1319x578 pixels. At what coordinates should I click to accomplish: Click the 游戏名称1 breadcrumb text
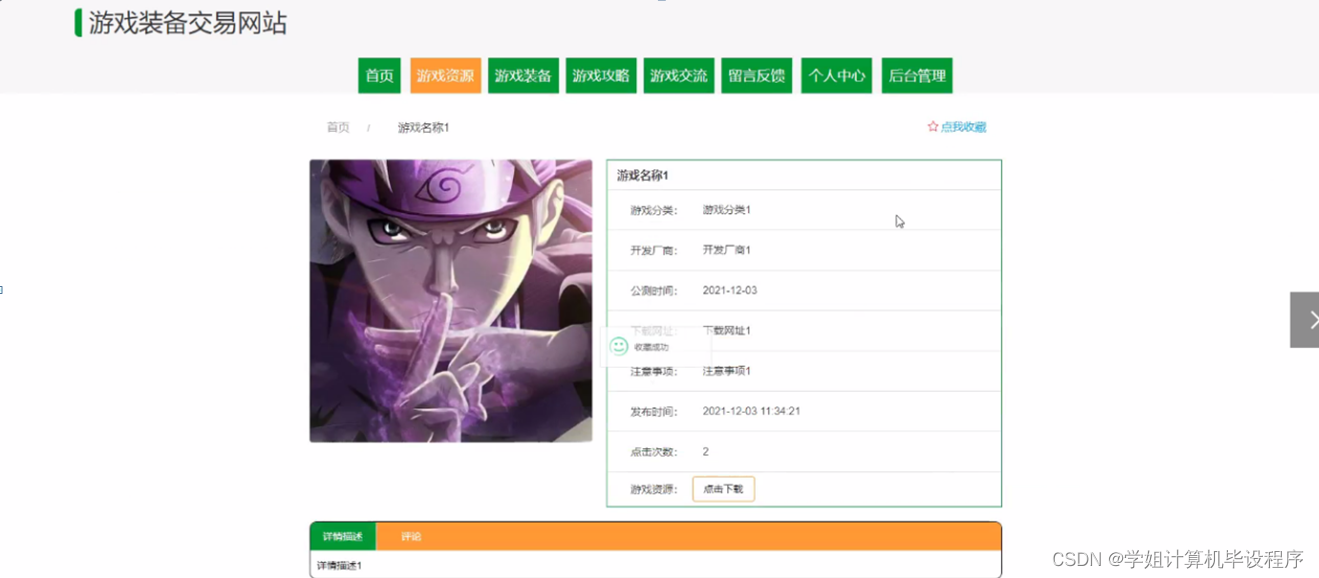tap(423, 128)
